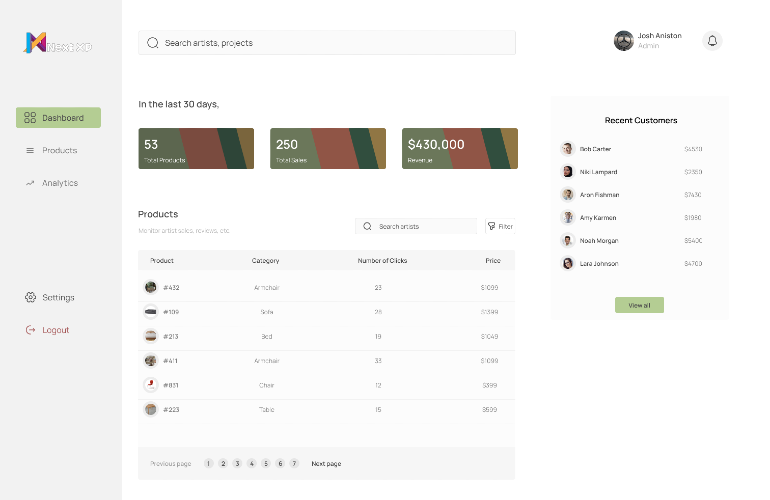770x500 pixels.
Task: Click the Table category cell
Action: click(x=267, y=409)
